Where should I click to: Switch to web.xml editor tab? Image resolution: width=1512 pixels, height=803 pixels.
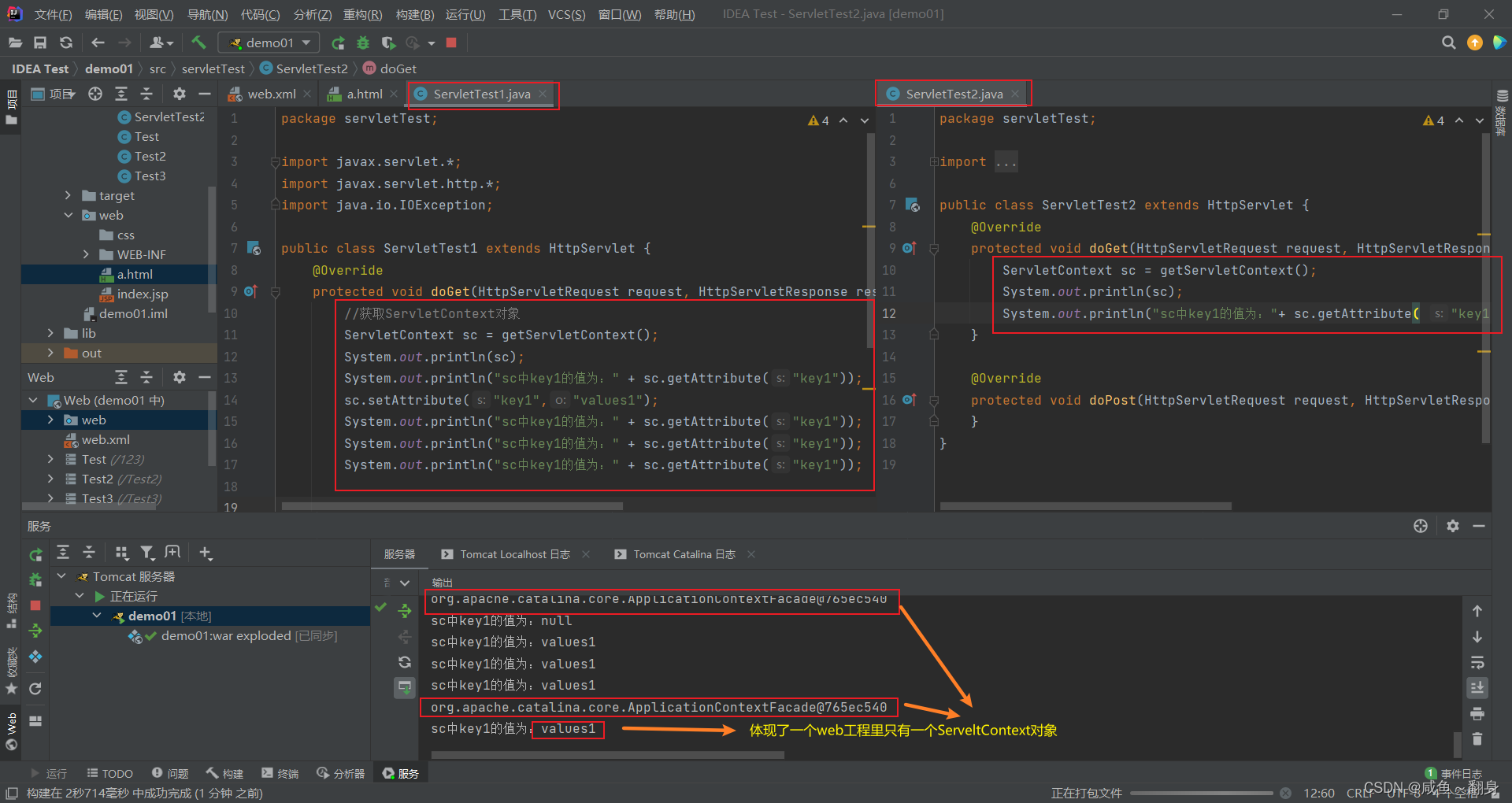[x=271, y=94]
